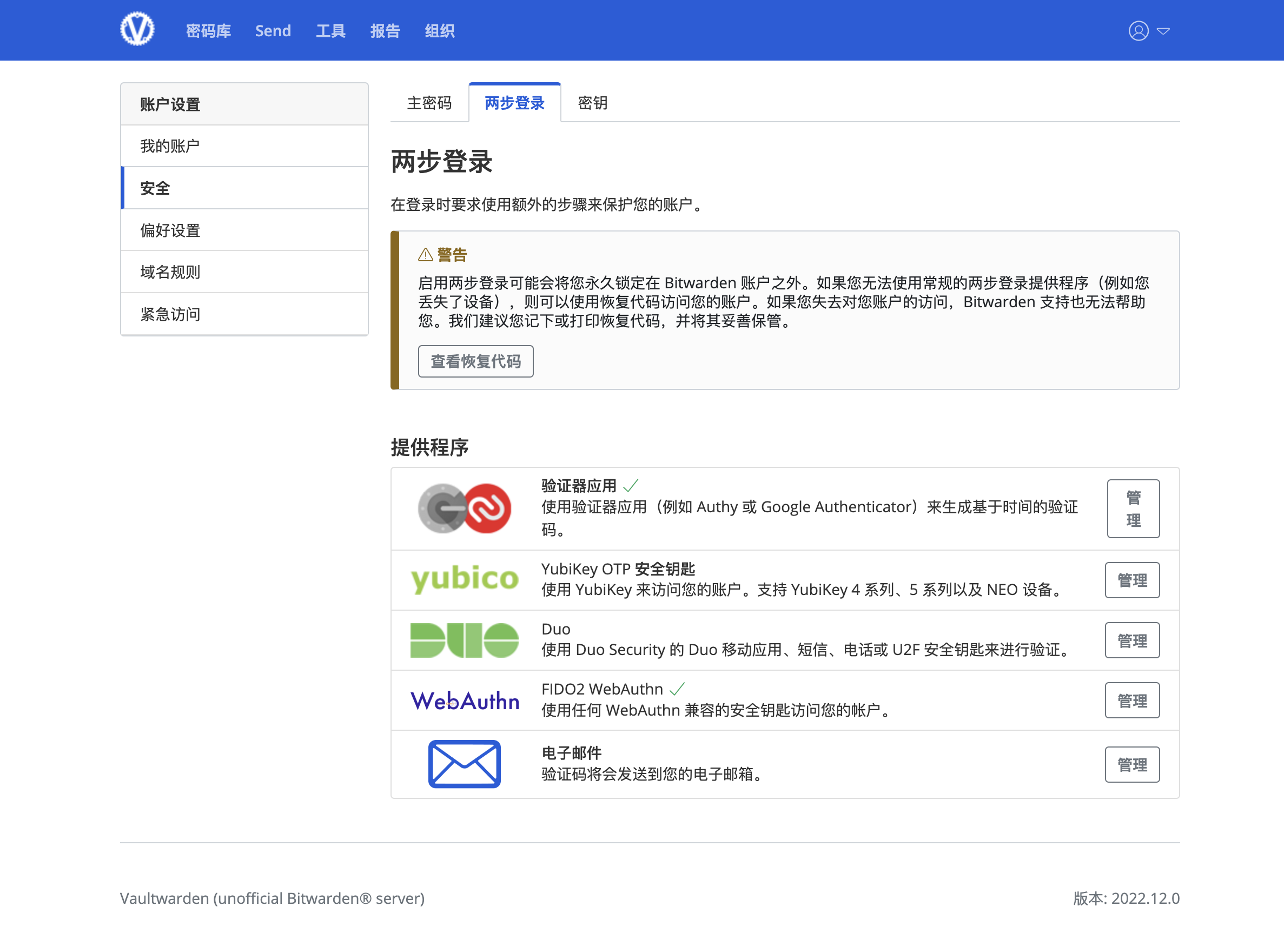Viewport: 1284px width, 952px height.
Task: Open 偏好设置 in the sidebar
Action: 244,230
